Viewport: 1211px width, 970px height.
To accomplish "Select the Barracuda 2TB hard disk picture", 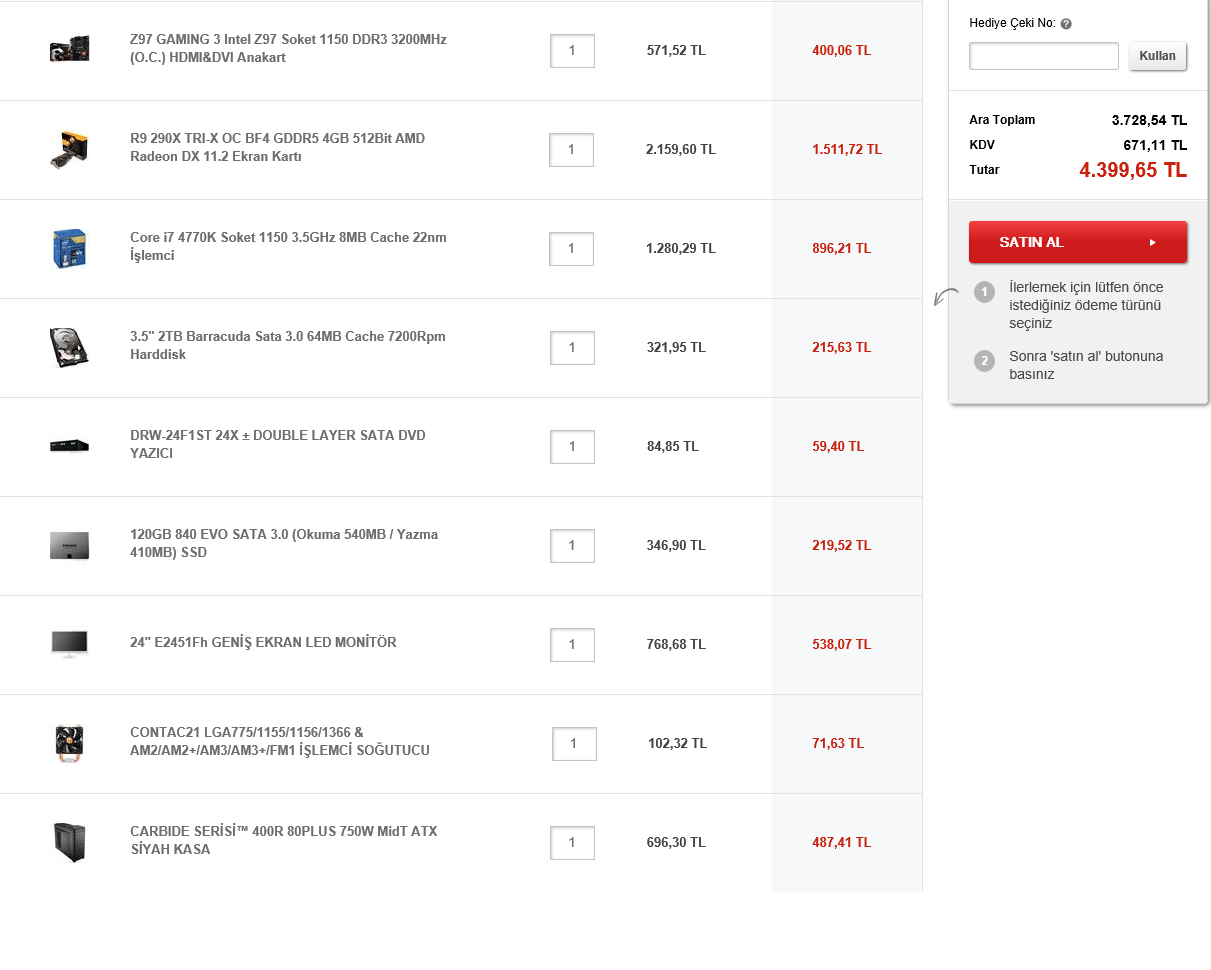I will point(69,347).
